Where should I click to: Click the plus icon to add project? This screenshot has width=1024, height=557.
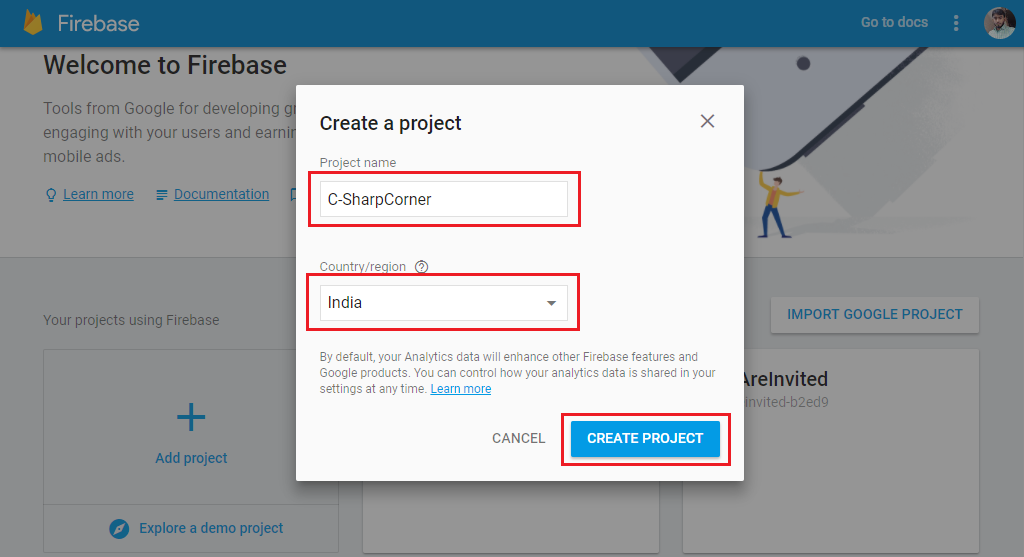point(191,417)
